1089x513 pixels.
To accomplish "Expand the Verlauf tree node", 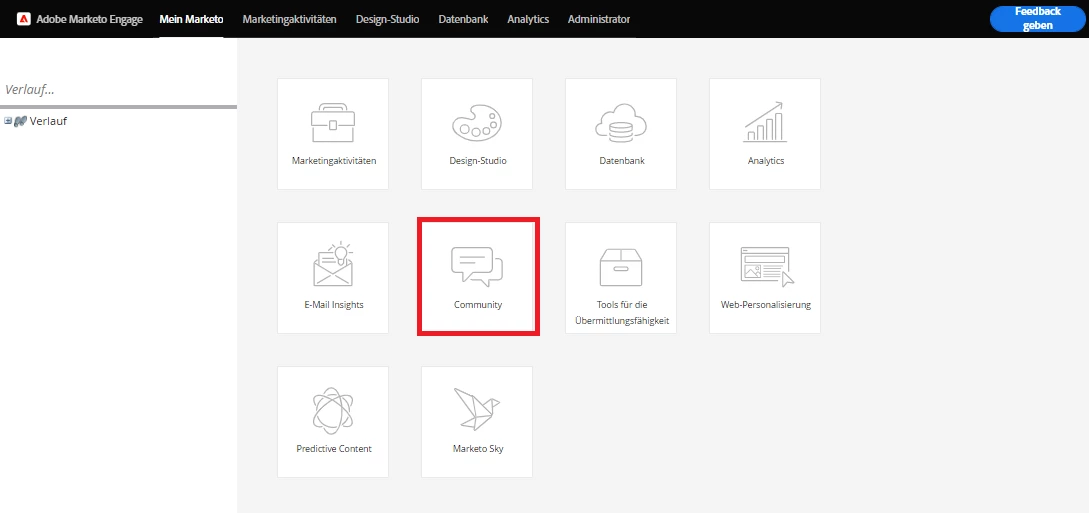I will [8, 121].
